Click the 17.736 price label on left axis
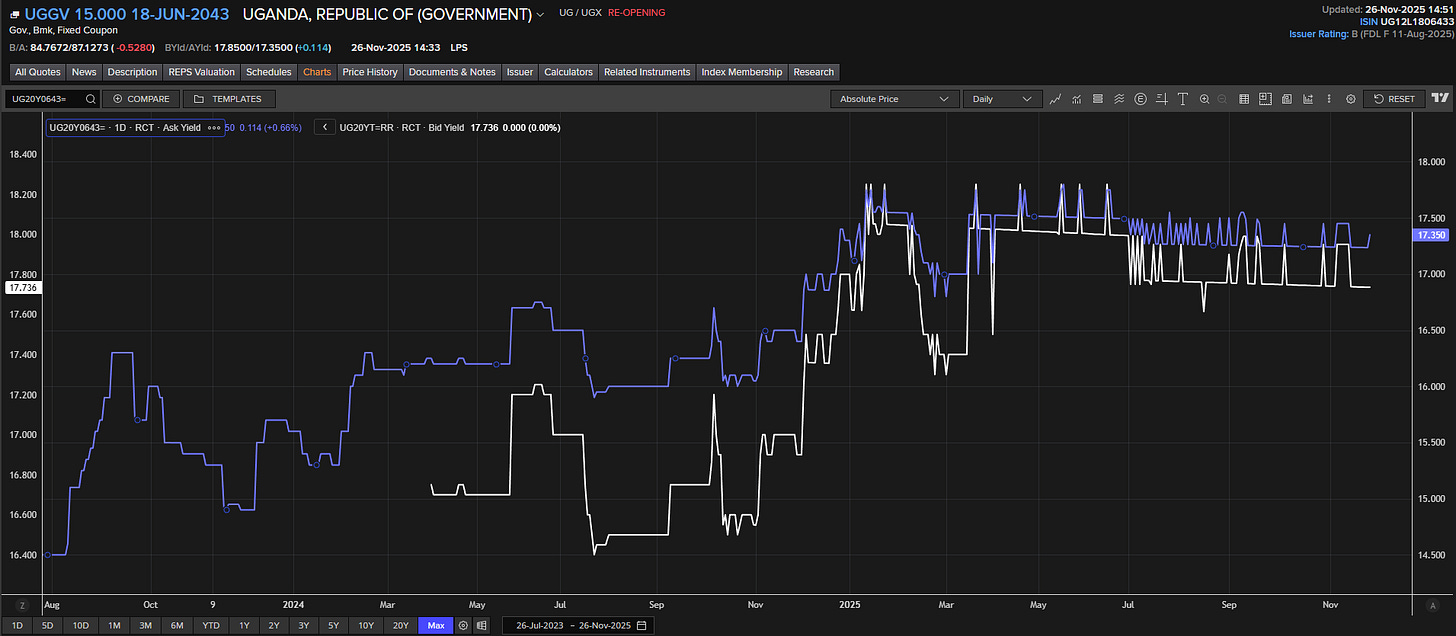Screen dimensions: 1456x636 point(21,288)
